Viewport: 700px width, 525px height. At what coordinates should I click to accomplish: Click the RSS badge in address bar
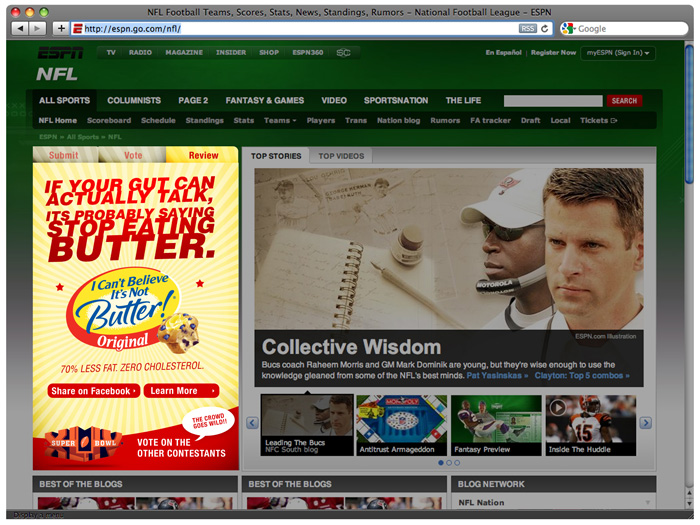[x=527, y=29]
